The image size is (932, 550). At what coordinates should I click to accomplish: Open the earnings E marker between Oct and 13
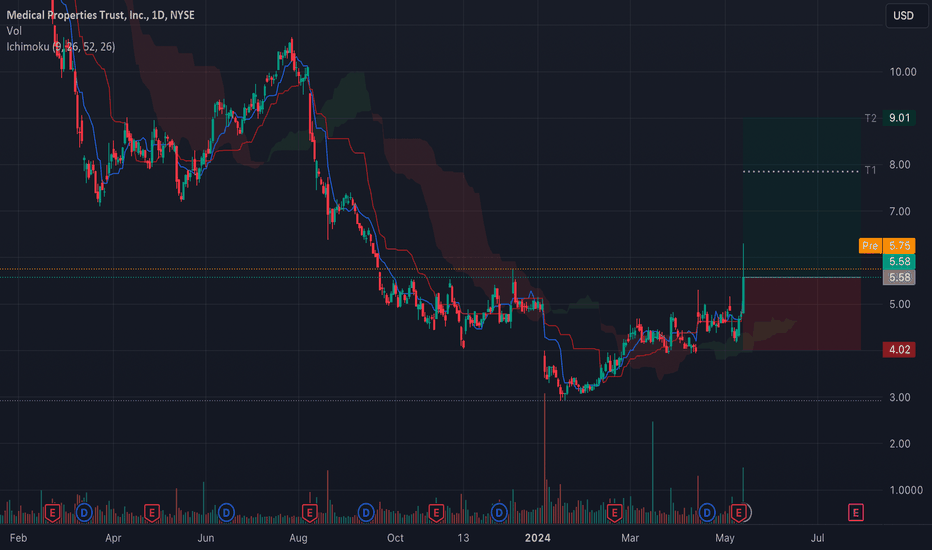tap(436, 512)
